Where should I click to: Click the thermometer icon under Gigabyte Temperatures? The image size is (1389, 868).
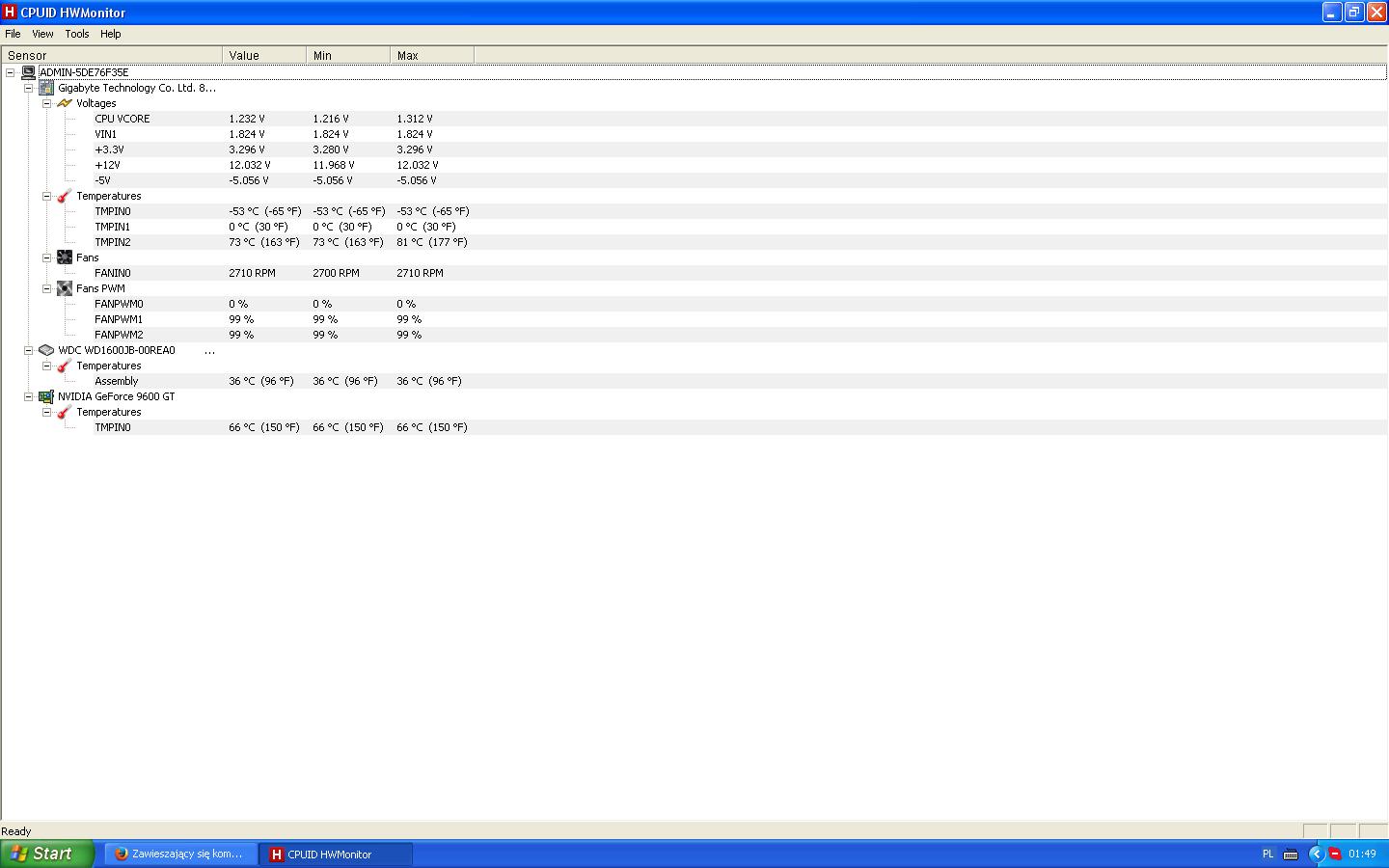point(65,196)
